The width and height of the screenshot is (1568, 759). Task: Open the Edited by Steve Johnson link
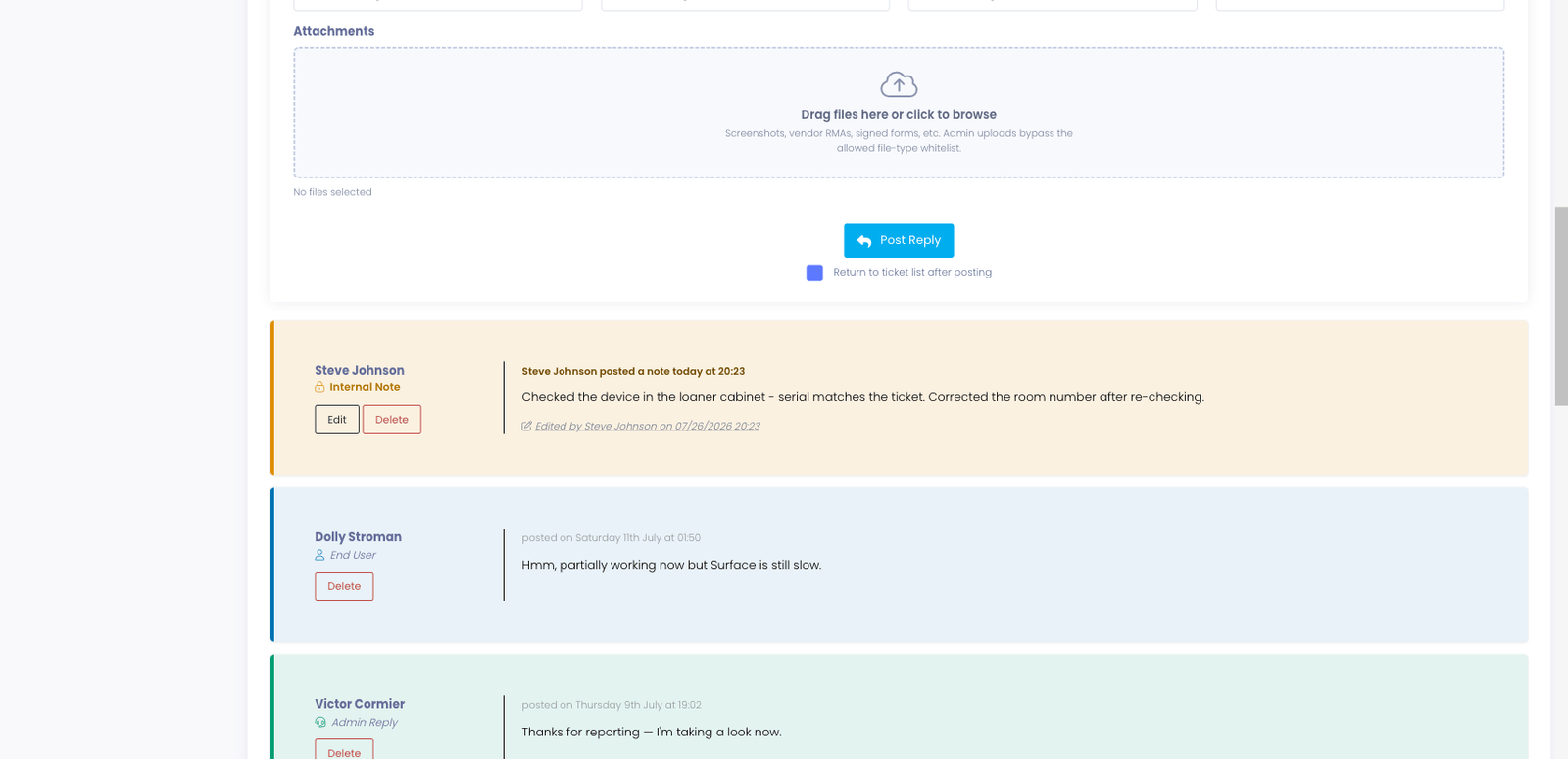click(647, 426)
